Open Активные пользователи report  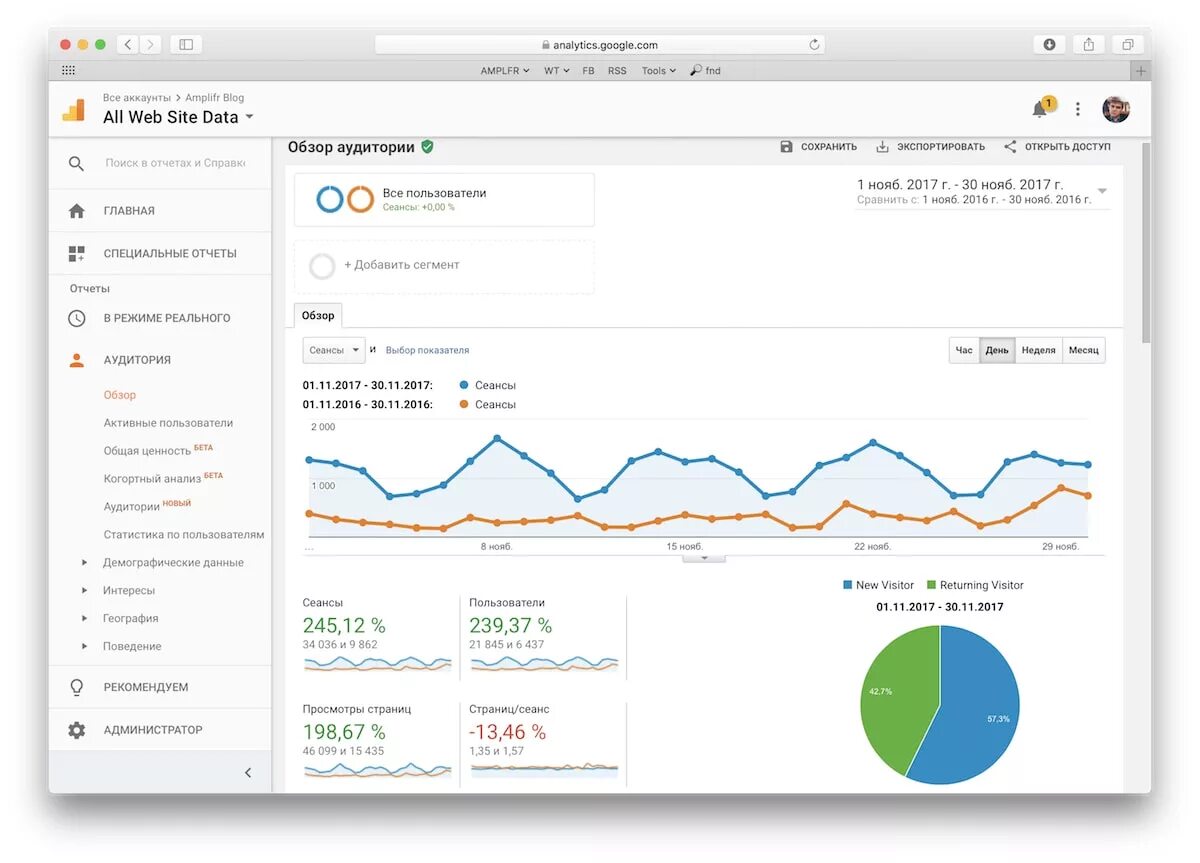(168, 423)
